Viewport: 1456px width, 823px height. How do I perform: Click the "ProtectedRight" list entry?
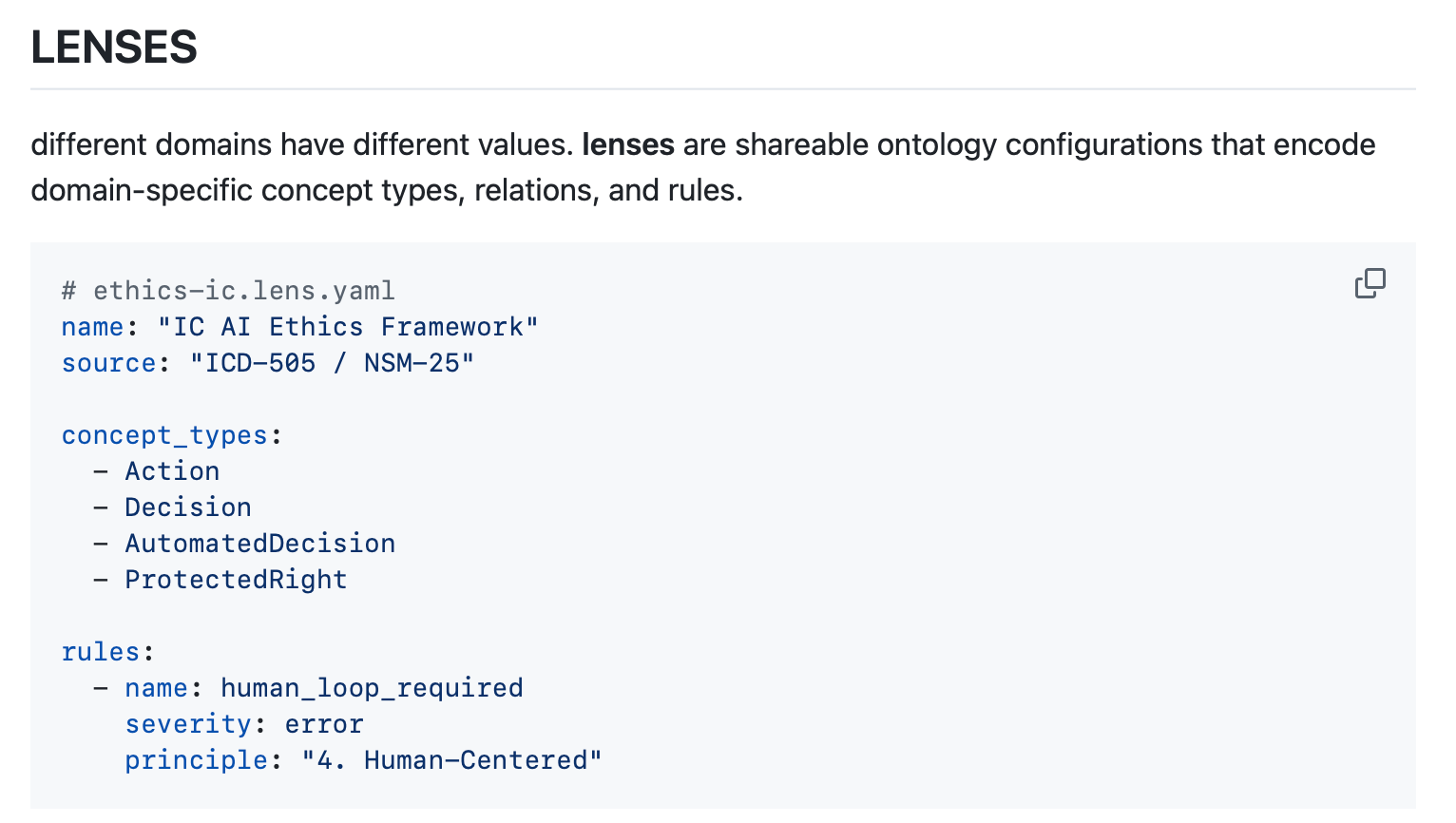[236, 580]
